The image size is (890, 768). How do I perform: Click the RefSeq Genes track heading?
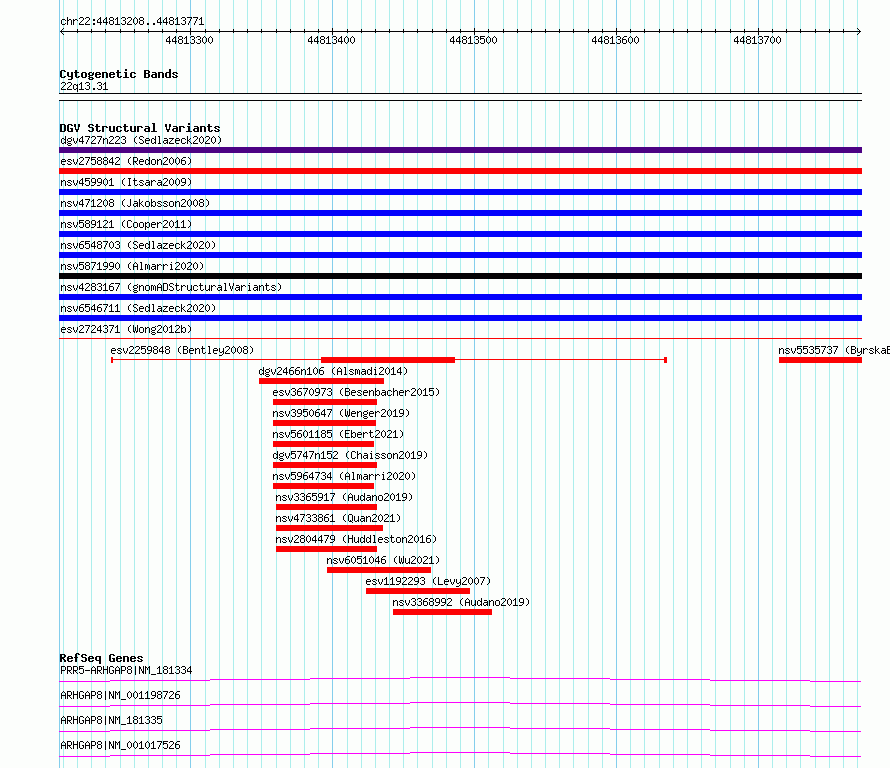[102, 658]
